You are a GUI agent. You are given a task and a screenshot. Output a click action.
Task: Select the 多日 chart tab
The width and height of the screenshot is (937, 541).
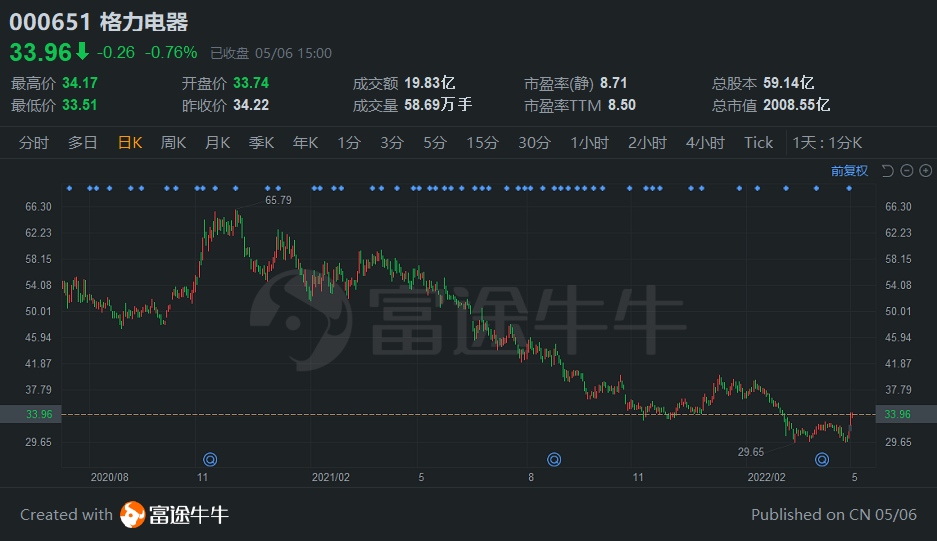coord(82,143)
